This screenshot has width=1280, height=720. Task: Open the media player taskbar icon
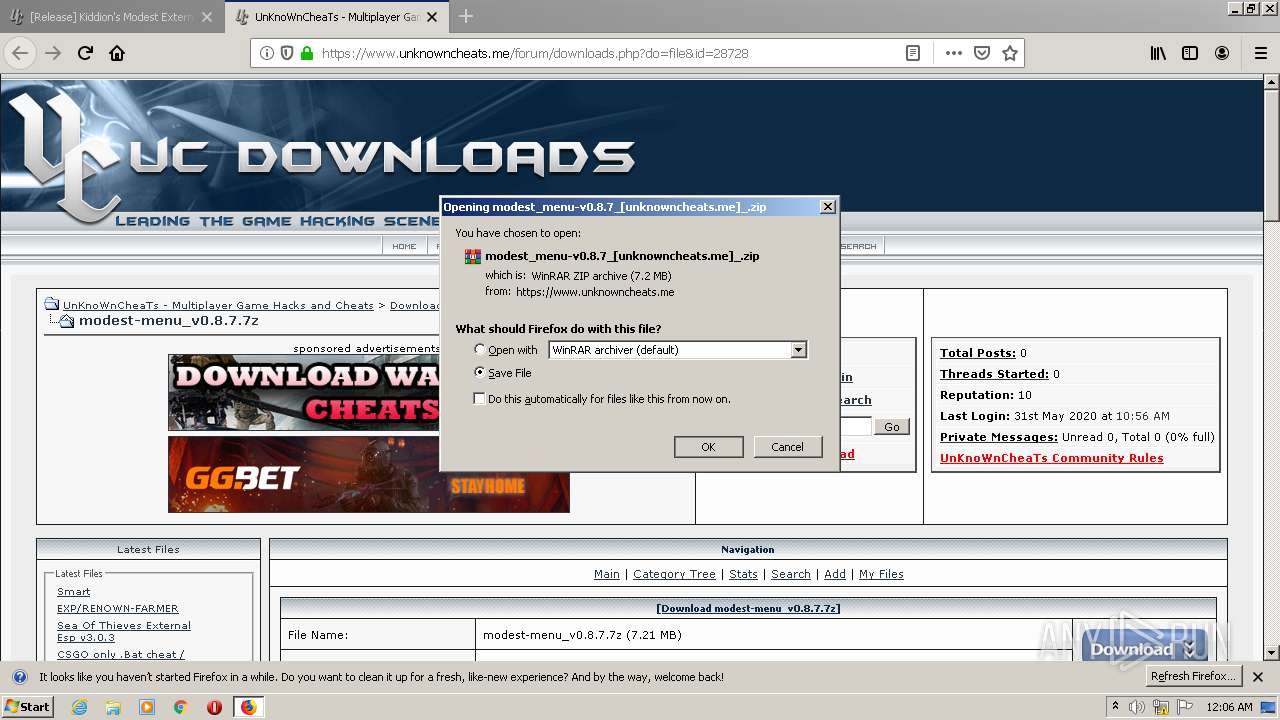147,707
